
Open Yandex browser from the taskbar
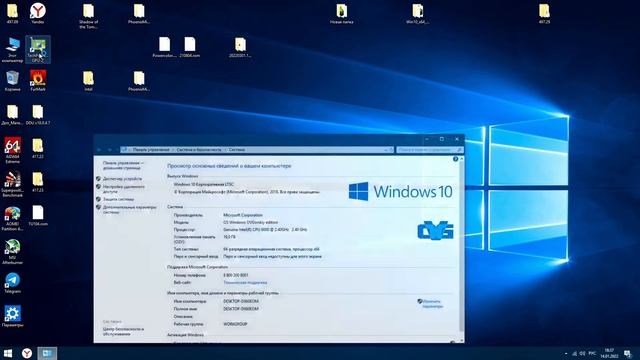tap(27, 353)
